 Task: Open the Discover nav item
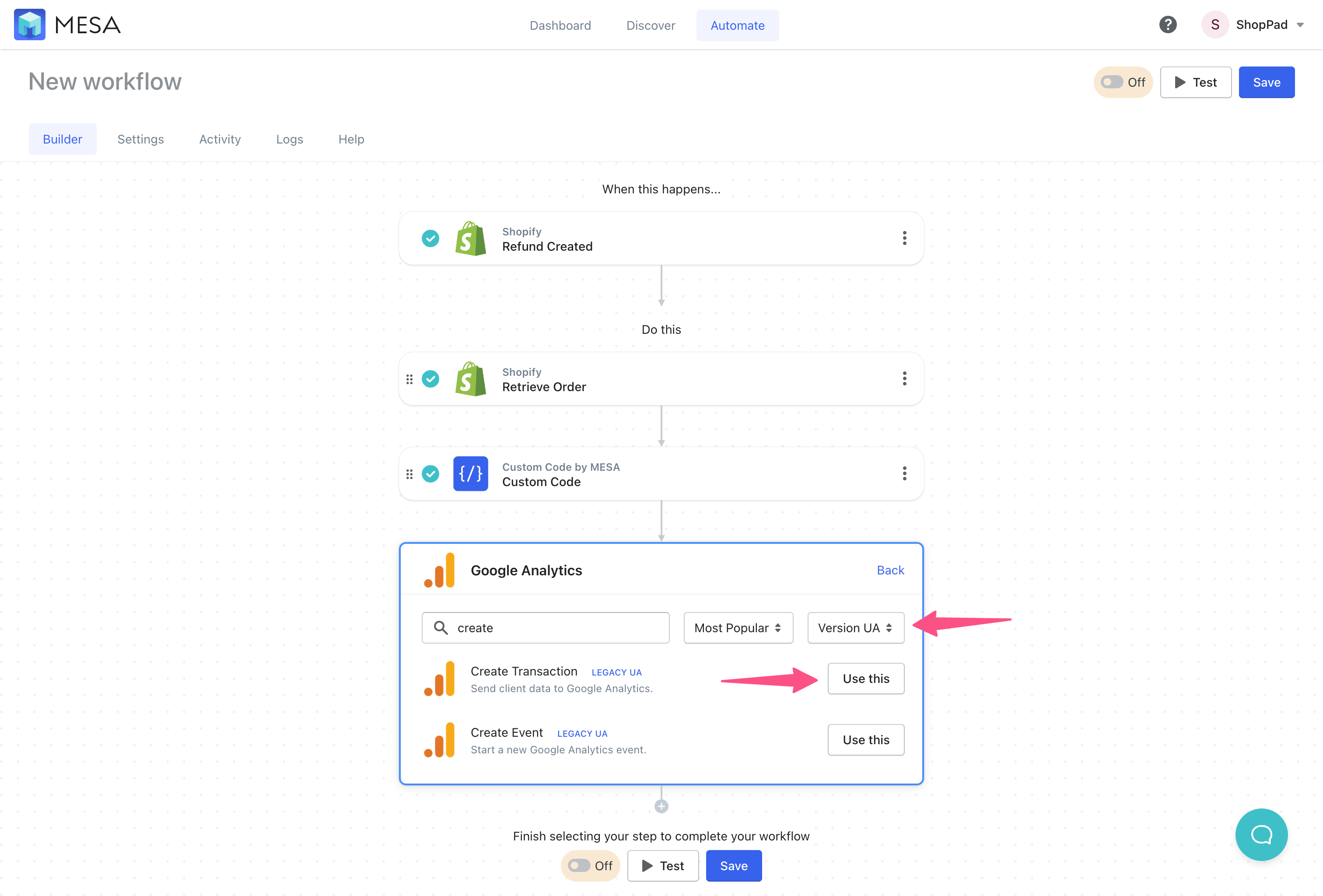point(651,25)
